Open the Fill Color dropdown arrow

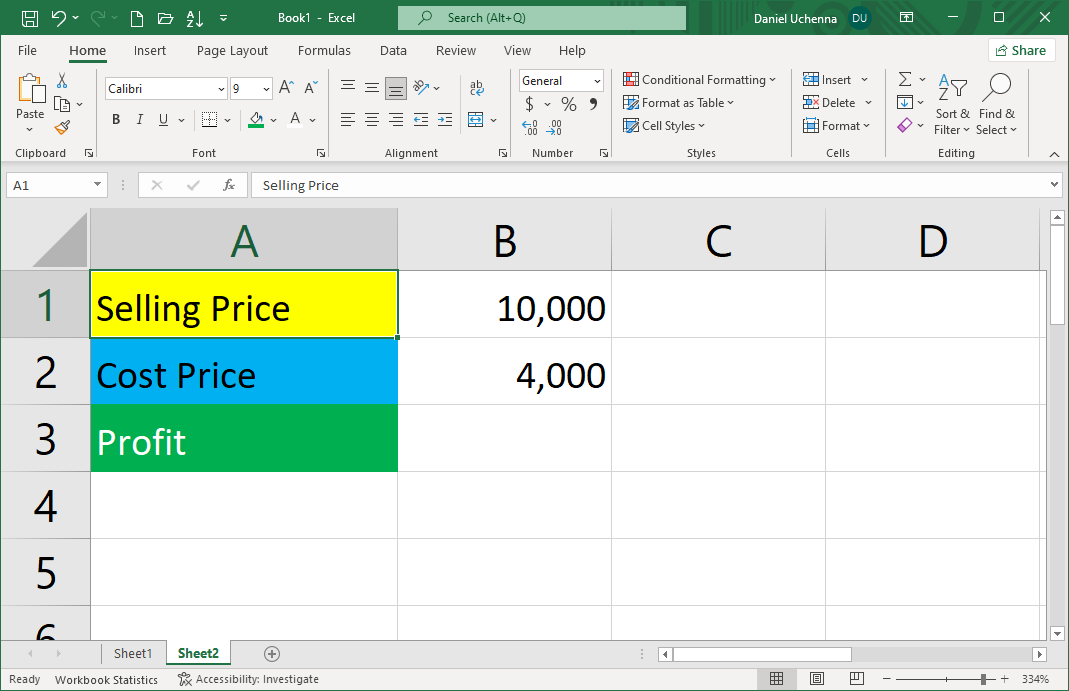[272, 119]
